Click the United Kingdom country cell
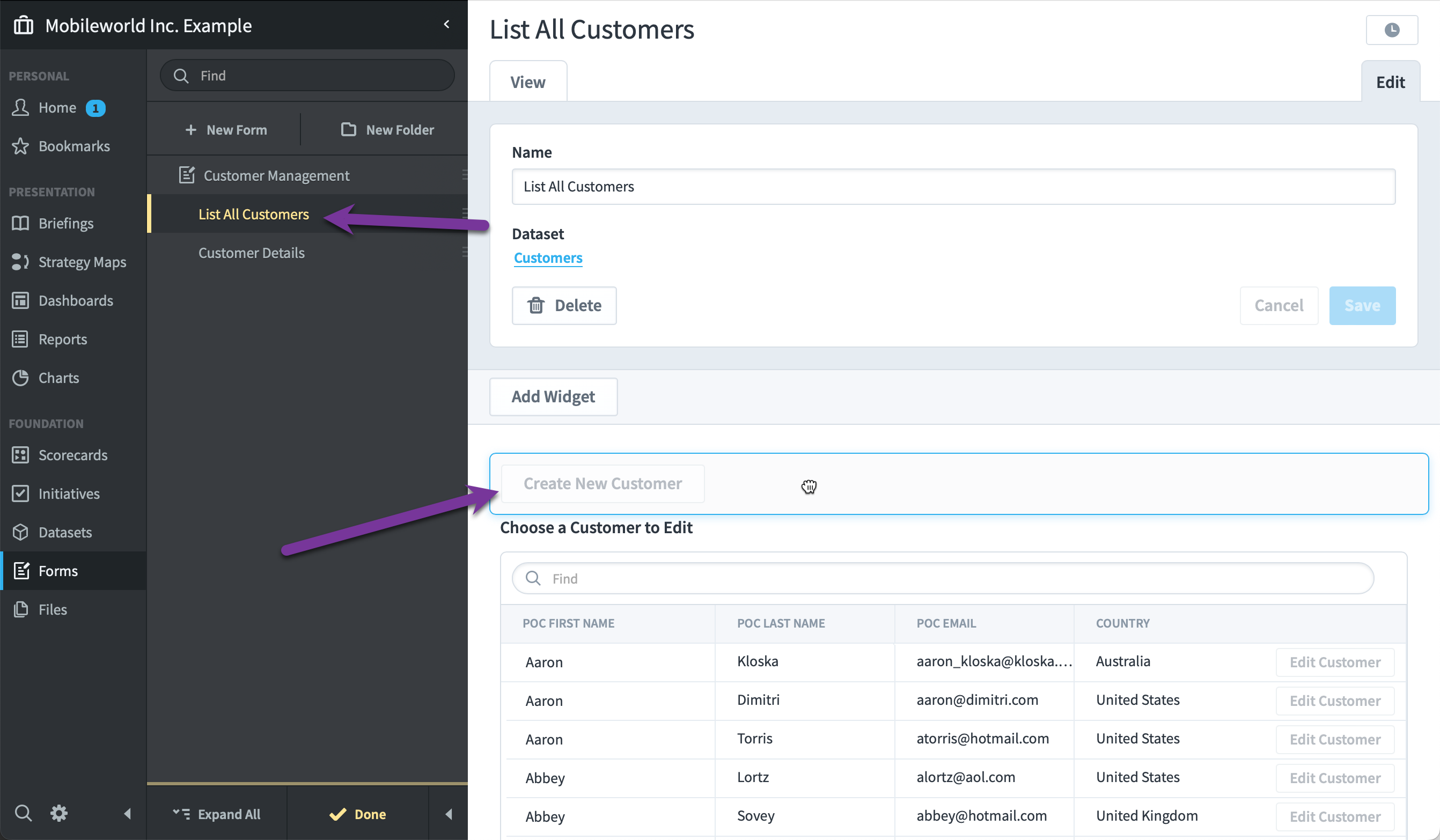The width and height of the screenshot is (1440, 840). (1147, 815)
